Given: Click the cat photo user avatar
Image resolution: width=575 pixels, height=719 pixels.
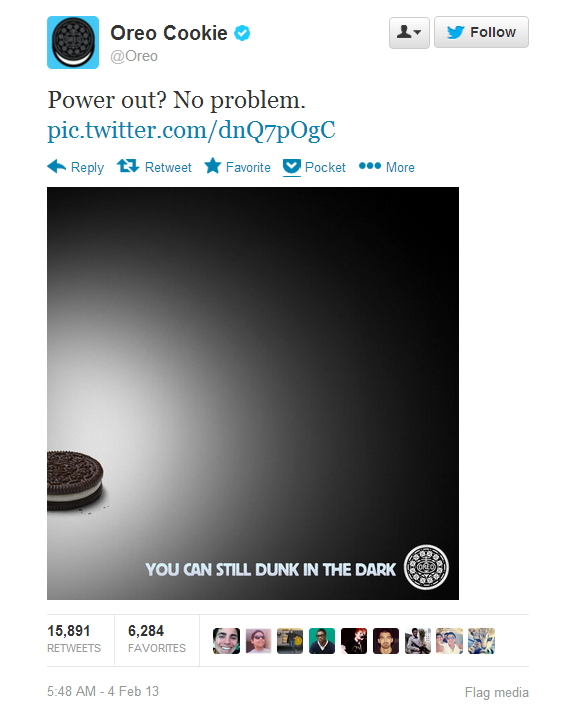Looking at the screenshot, I should (x=481, y=641).
